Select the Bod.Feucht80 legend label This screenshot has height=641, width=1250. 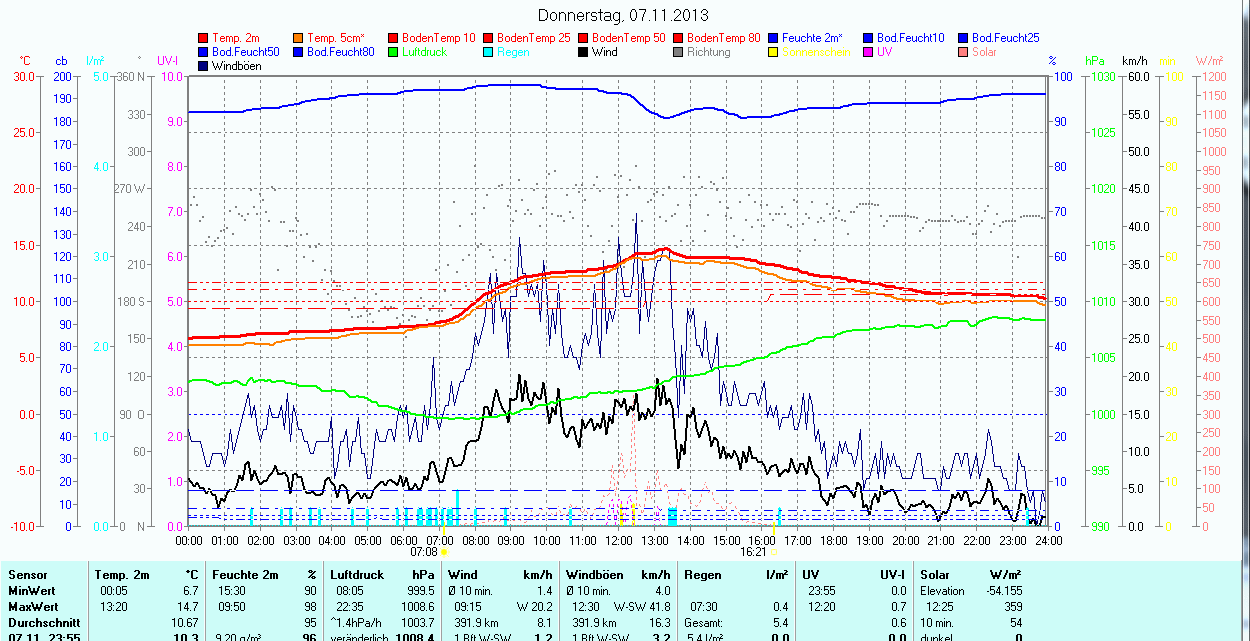point(340,52)
